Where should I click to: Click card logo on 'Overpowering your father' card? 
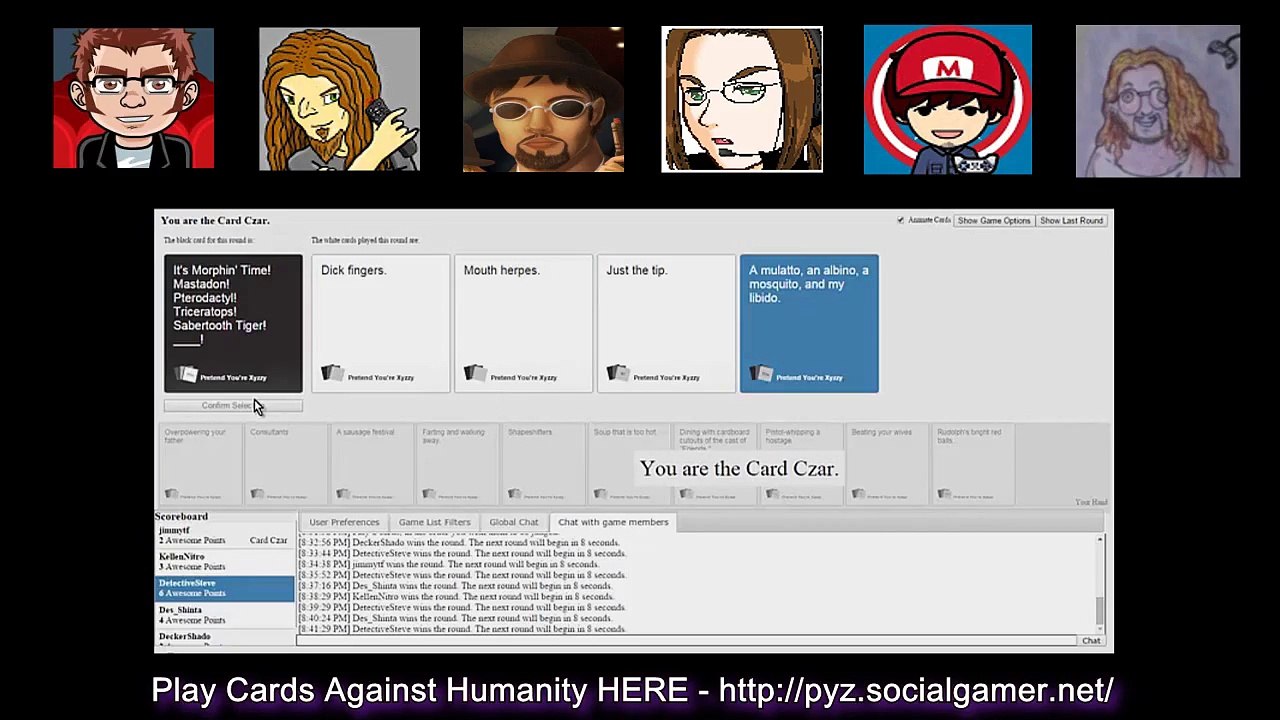point(171,494)
